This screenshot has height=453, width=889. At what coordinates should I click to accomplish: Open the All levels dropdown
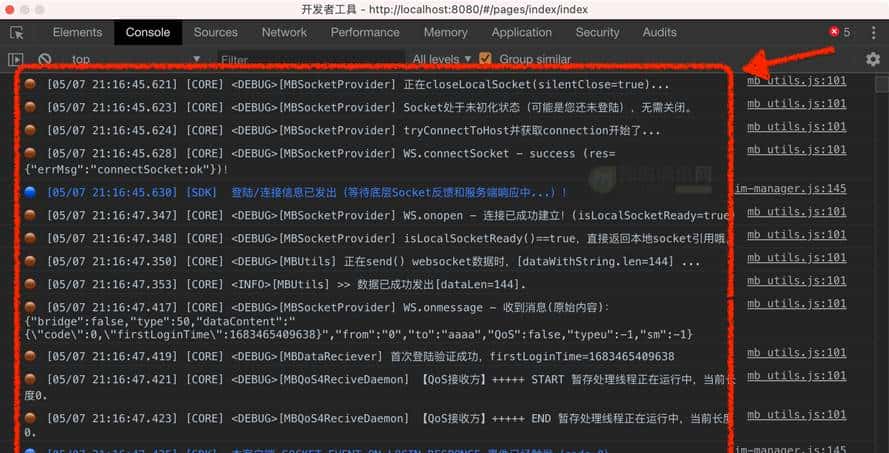click(x=442, y=59)
